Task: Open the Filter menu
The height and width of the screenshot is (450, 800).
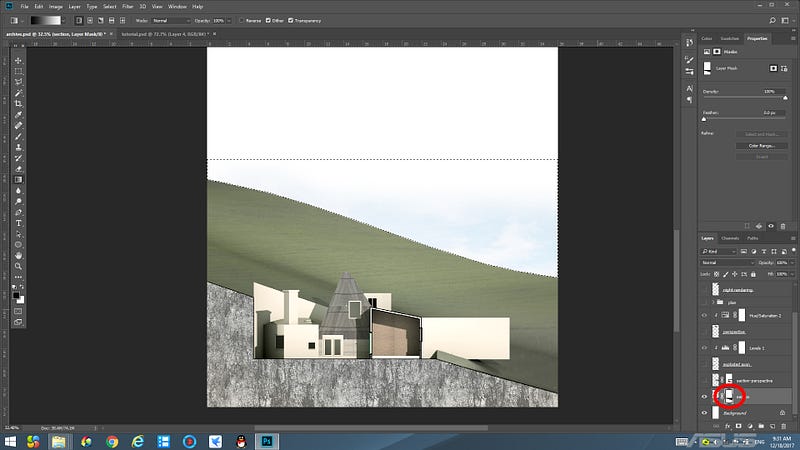Action: point(128,7)
